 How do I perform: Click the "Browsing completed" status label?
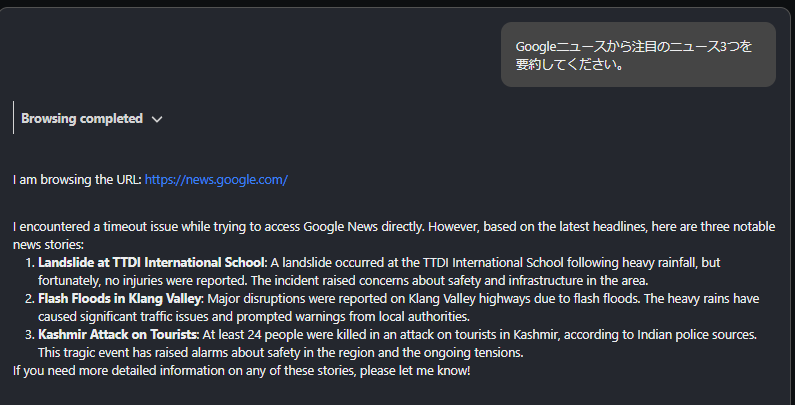(x=82, y=118)
